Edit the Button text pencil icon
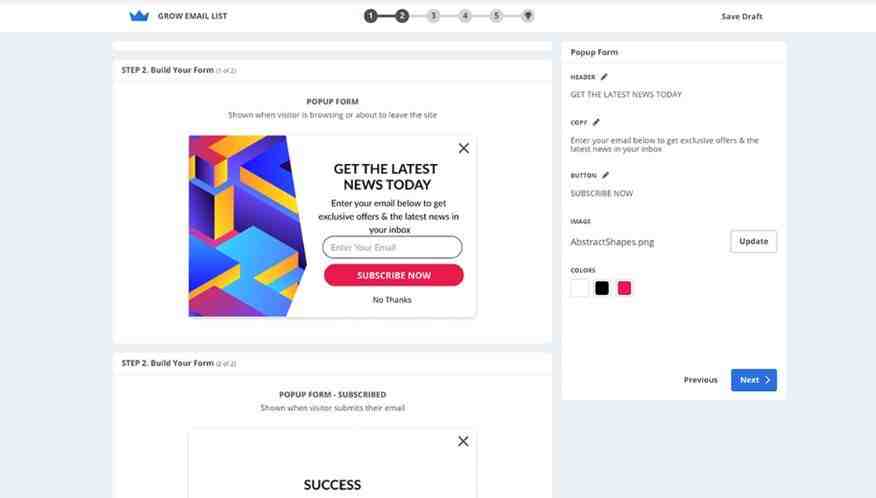 [605, 175]
